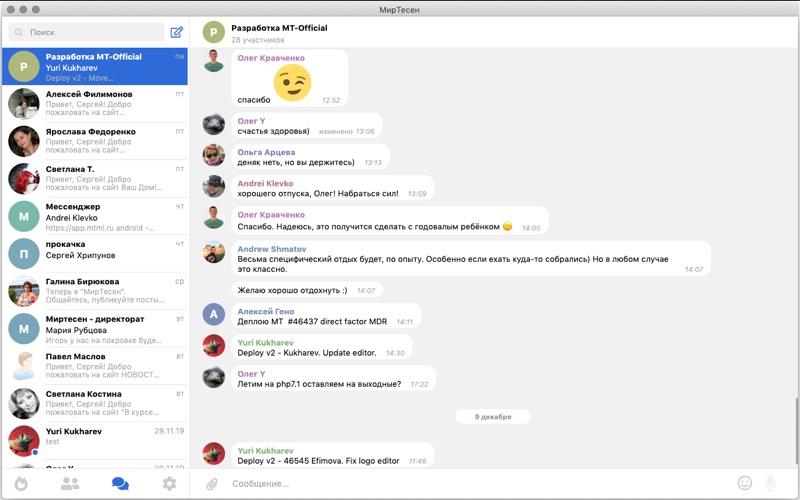
Task: Click the microphone voice message icon
Action: click(770, 483)
